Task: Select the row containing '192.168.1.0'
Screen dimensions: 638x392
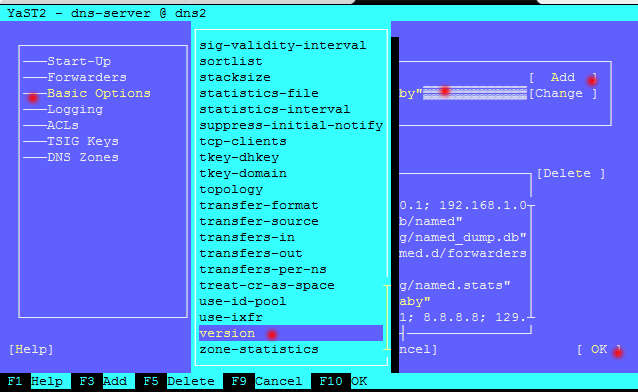Action: coord(463,205)
